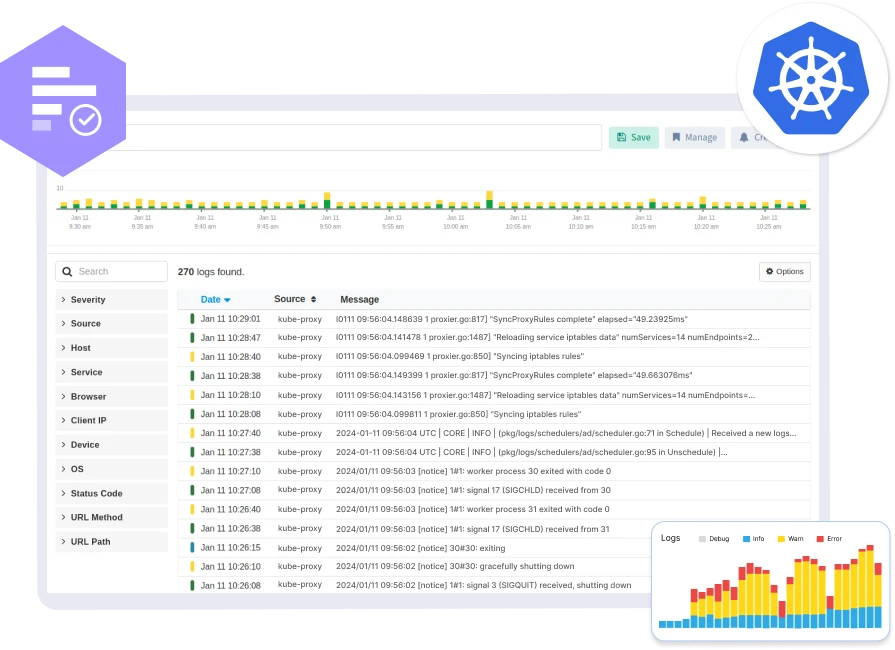Screen dimensions: 895x650
Task: Click the tall histogram bar after 10:00 am
Action: (x=489, y=200)
